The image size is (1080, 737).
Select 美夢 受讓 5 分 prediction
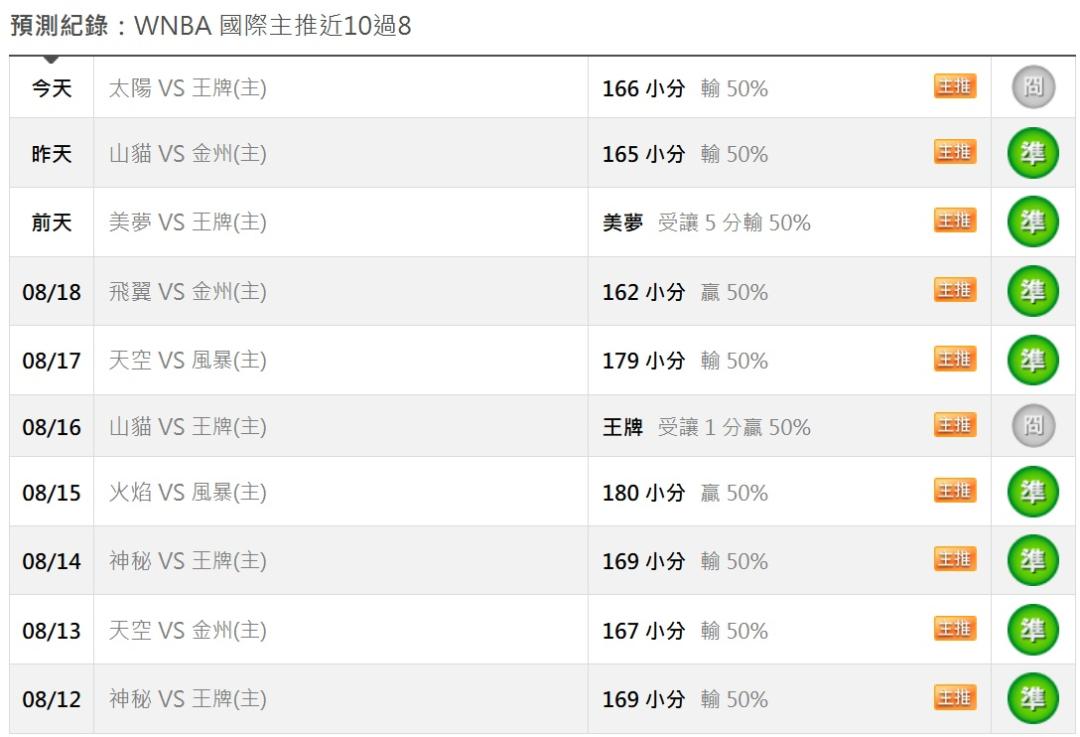(706, 222)
